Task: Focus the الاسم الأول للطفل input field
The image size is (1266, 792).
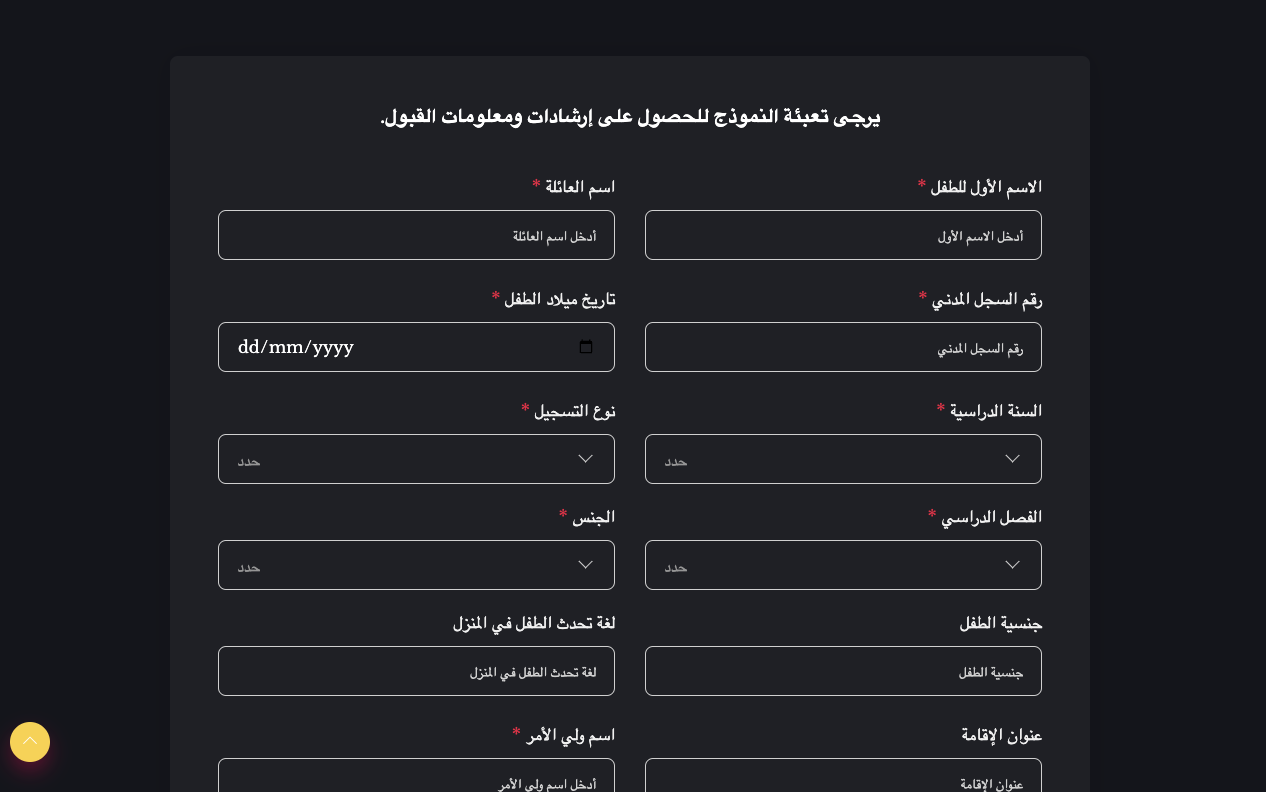Action: (x=843, y=235)
